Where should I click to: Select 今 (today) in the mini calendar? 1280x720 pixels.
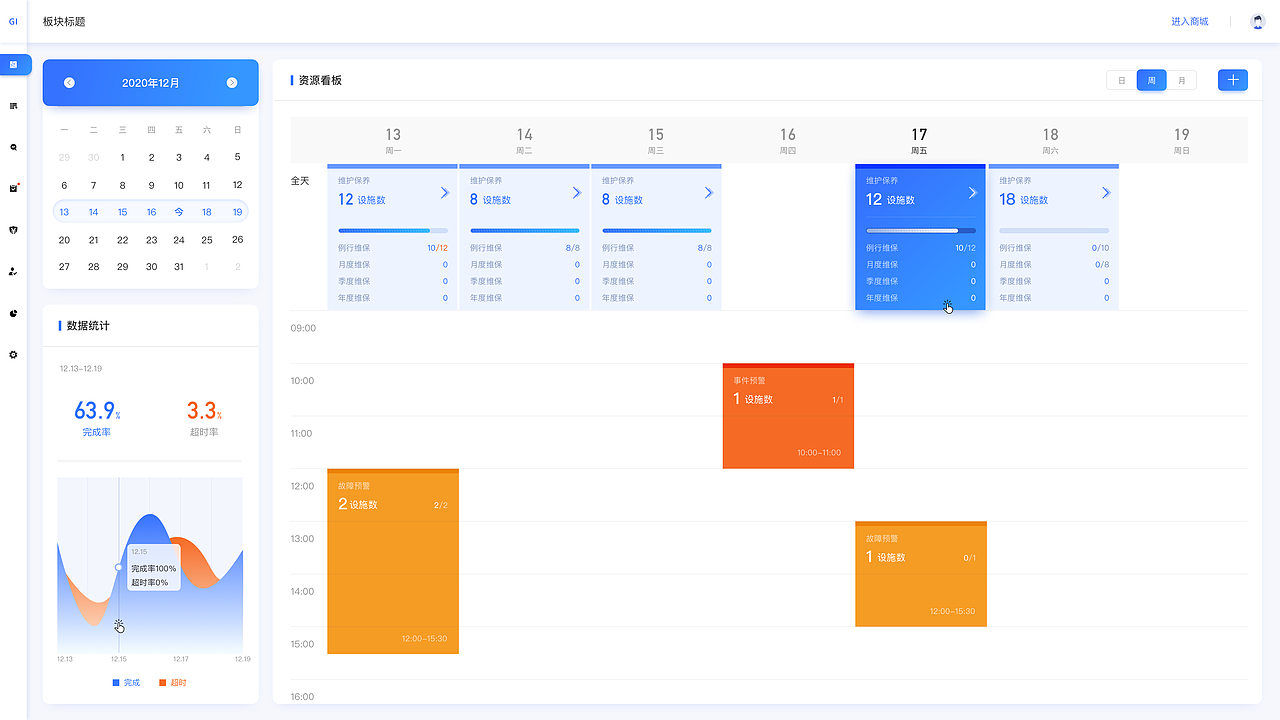pyautogui.click(x=179, y=212)
